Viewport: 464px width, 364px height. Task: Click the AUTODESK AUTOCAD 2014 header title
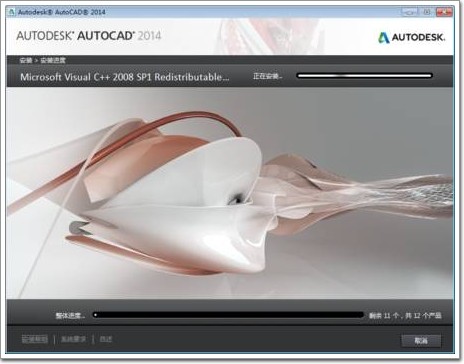coord(89,36)
